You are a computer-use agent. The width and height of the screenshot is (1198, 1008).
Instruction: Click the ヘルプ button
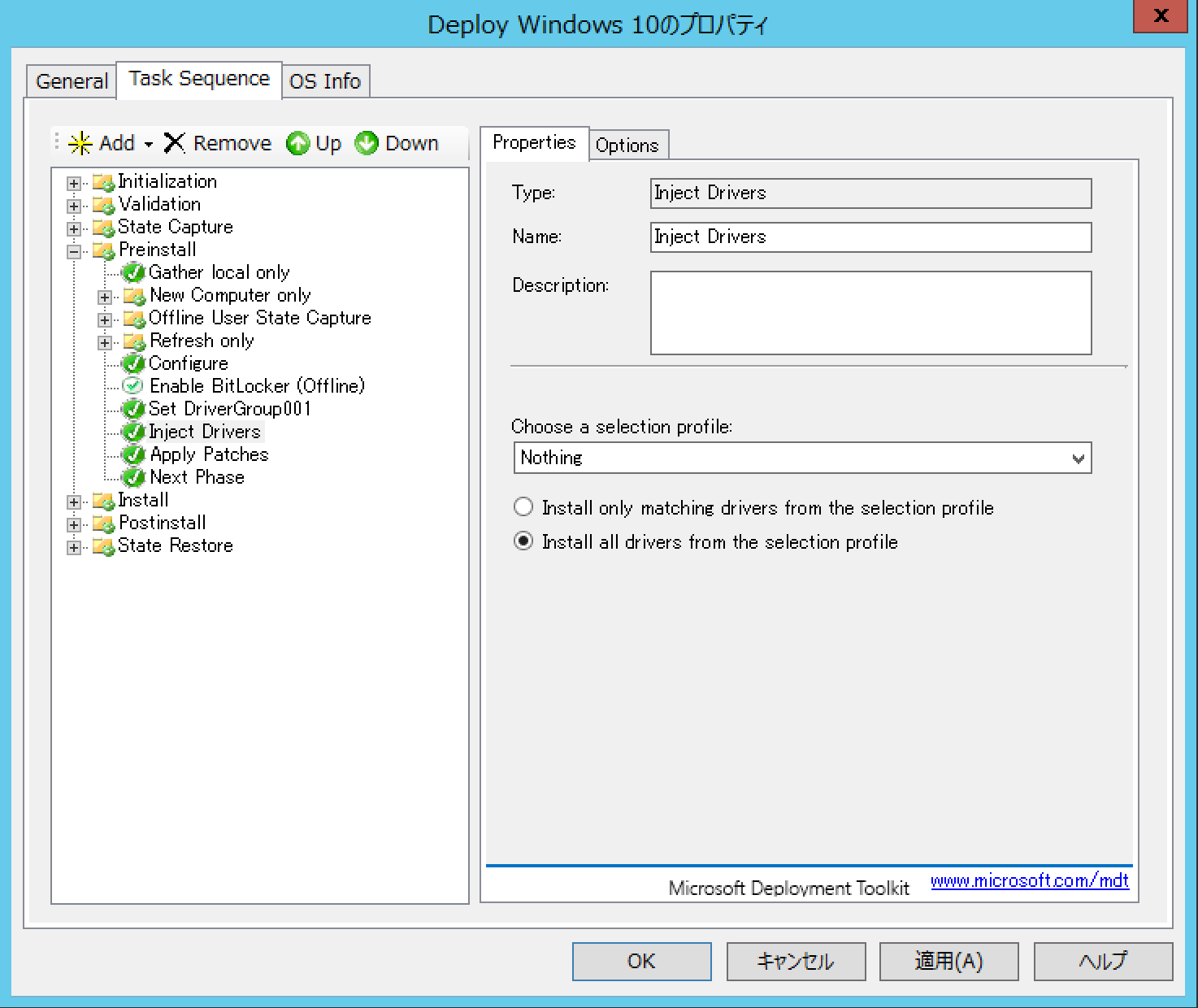point(1103,961)
